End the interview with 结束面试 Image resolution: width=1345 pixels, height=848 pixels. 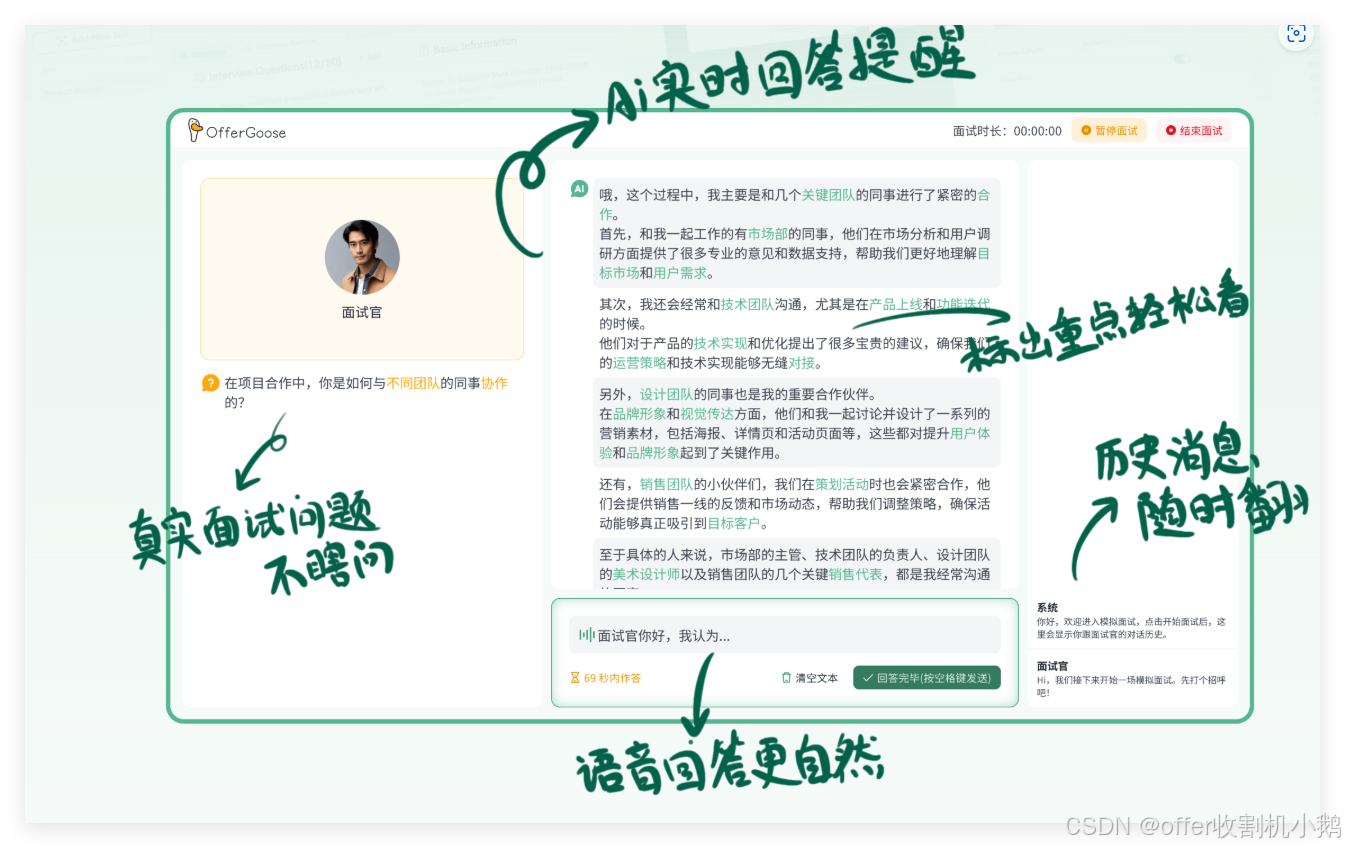(x=1194, y=131)
